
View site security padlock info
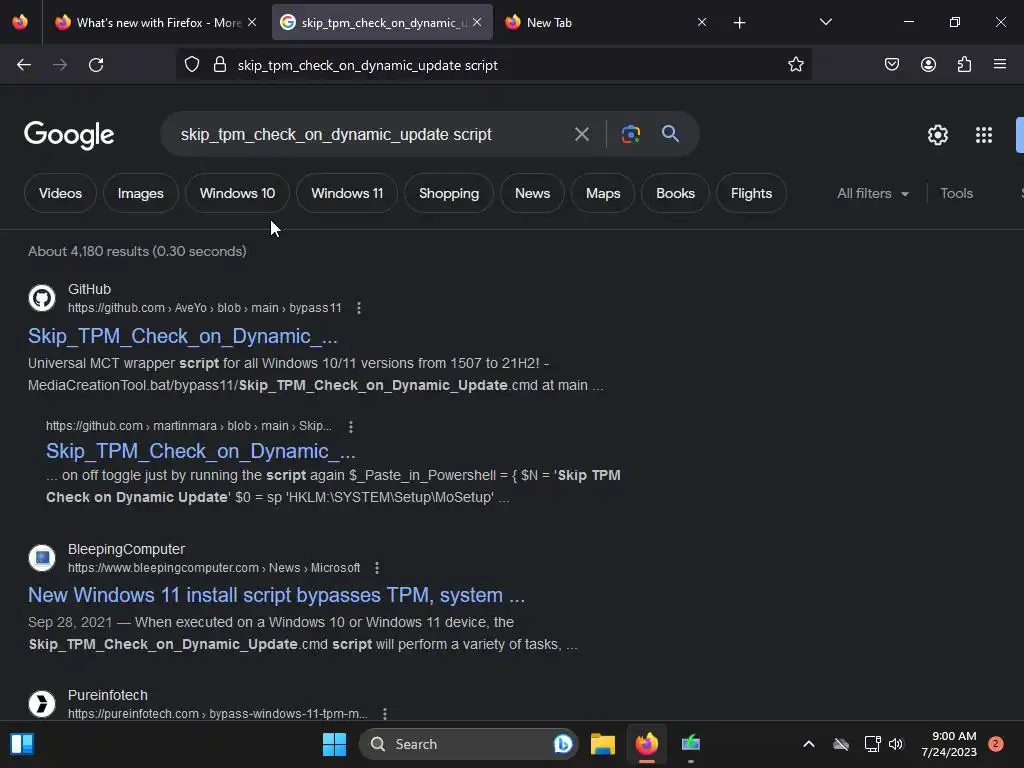tap(220, 65)
